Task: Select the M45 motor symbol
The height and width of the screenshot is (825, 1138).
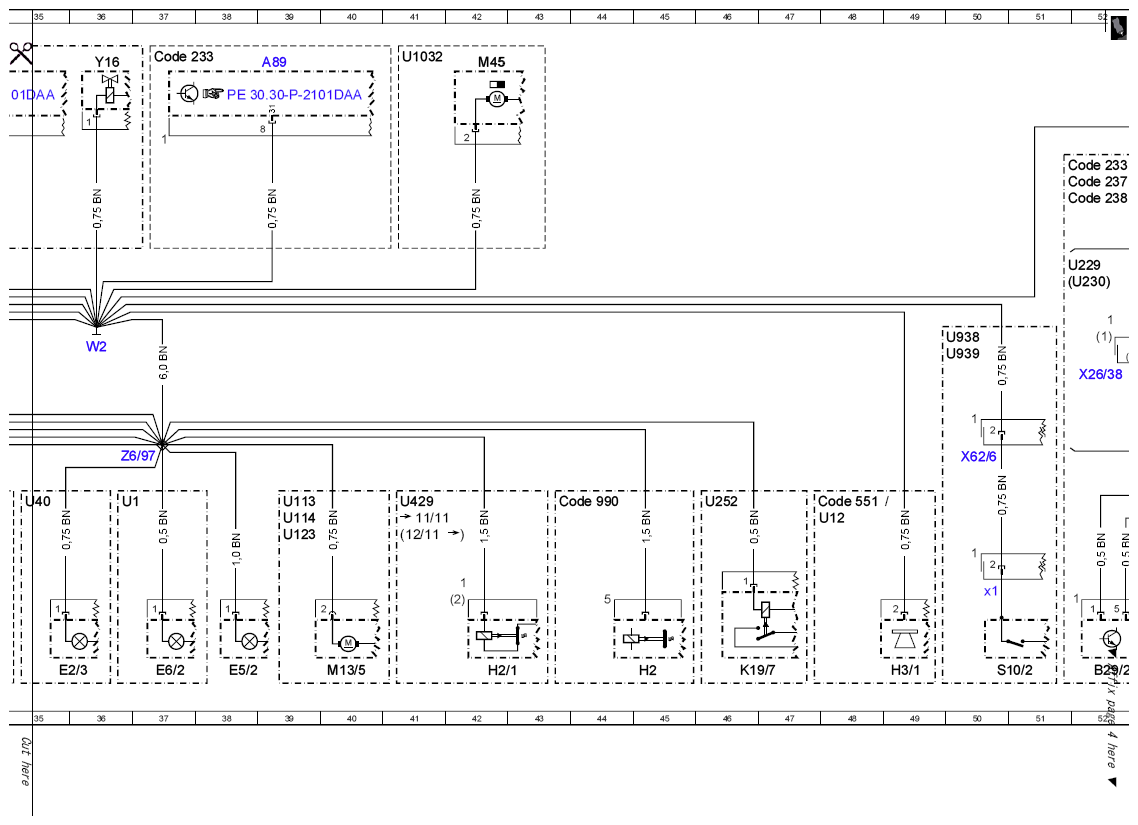Action: point(497,98)
